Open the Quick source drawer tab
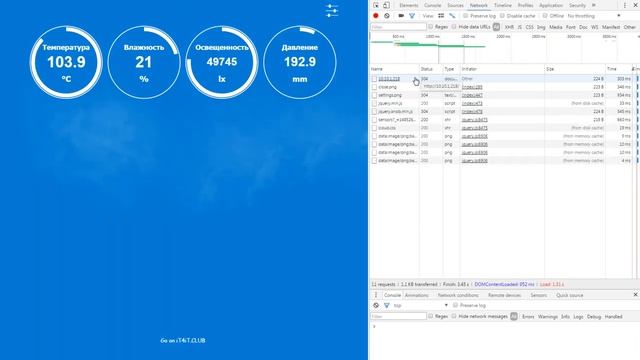Viewport: 640px width, 360px height. [569, 295]
